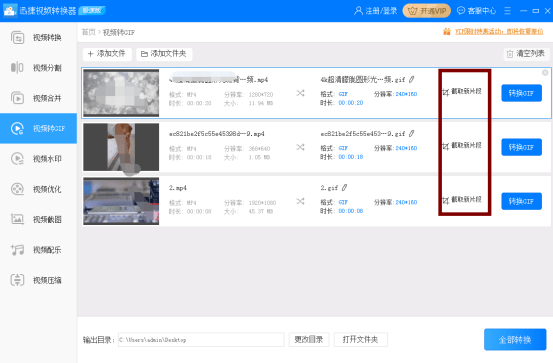Click the thumbnail of 2.mp4
The height and width of the screenshot is (363, 553).
tap(121, 201)
